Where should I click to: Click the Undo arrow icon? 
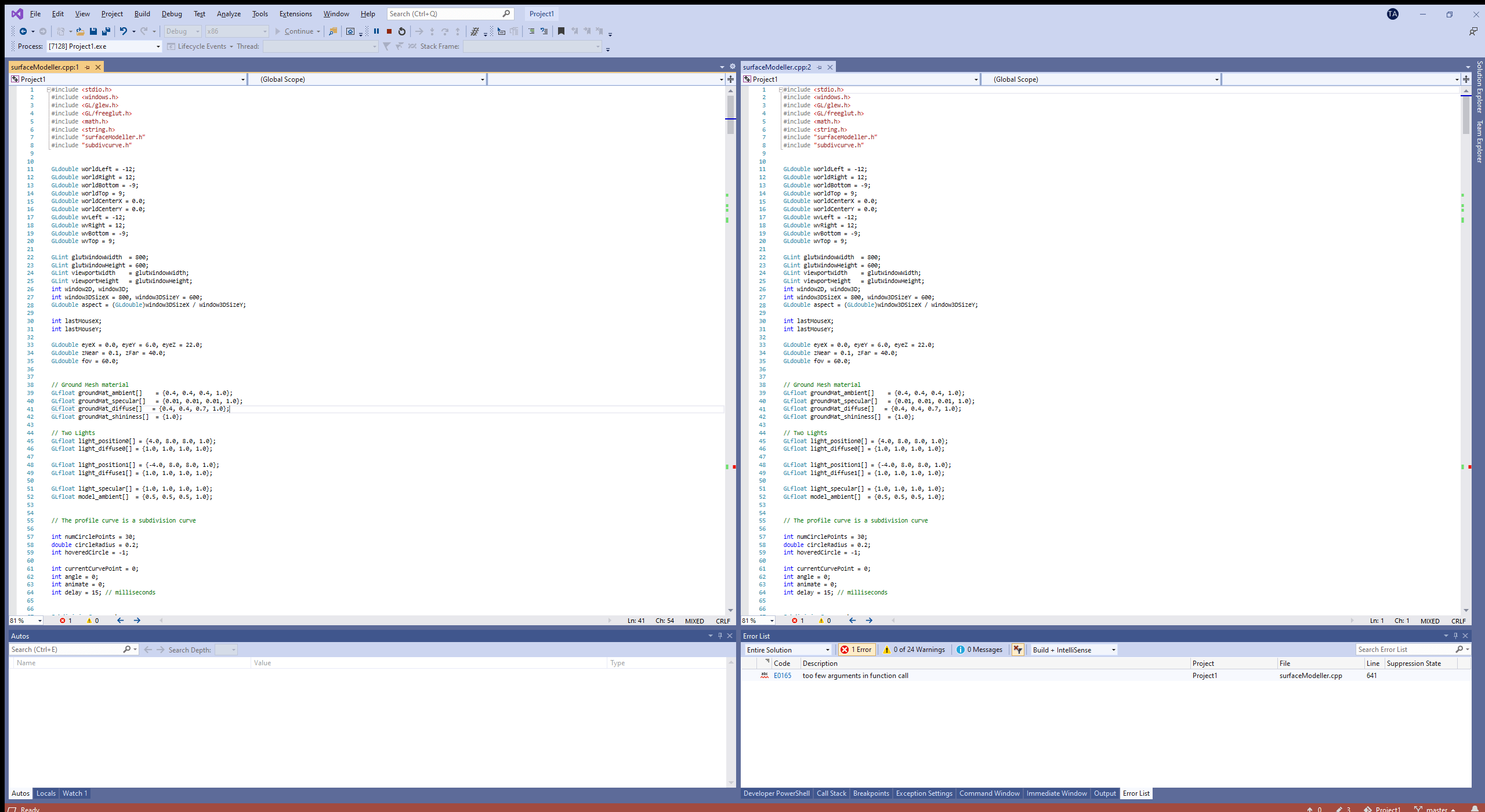pyautogui.click(x=123, y=31)
